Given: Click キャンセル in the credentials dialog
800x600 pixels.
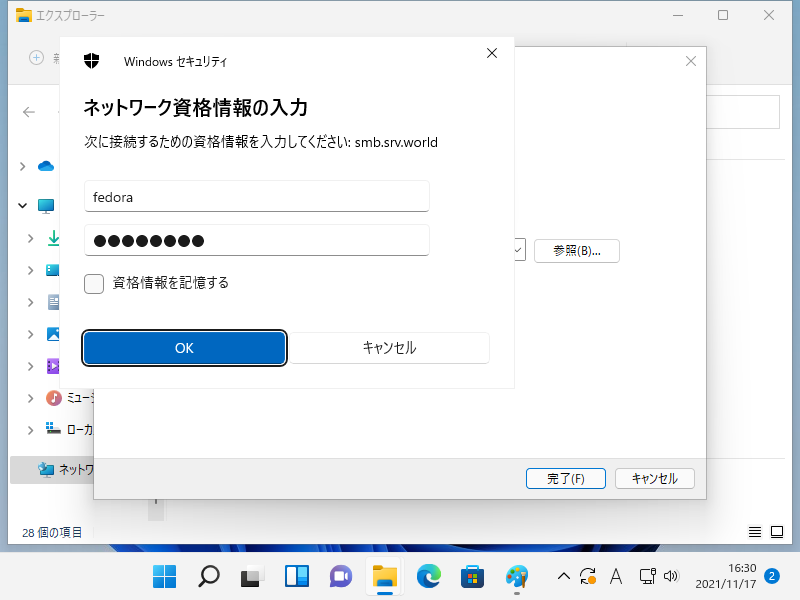Looking at the screenshot, I should [x=389, y=348].
